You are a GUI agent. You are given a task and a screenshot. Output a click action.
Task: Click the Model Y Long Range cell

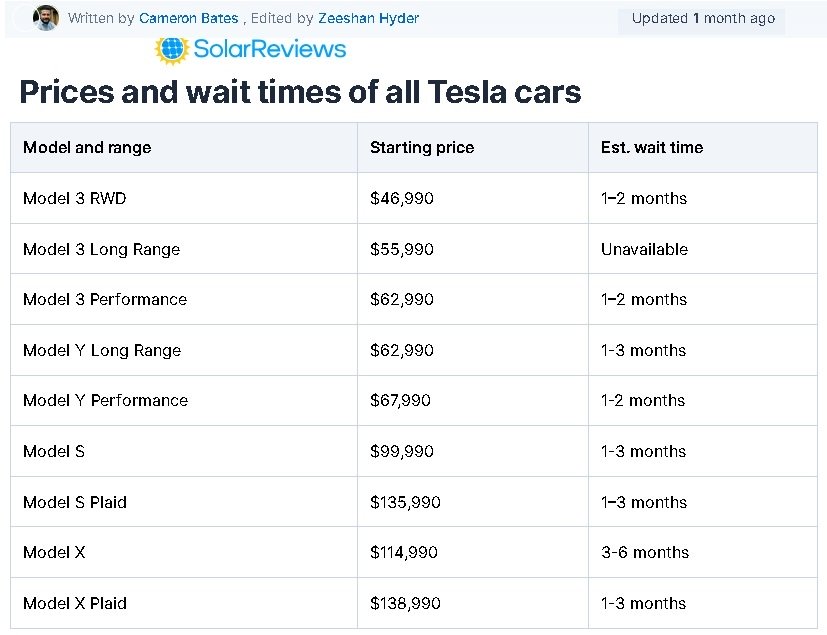(x=184, y=350)
